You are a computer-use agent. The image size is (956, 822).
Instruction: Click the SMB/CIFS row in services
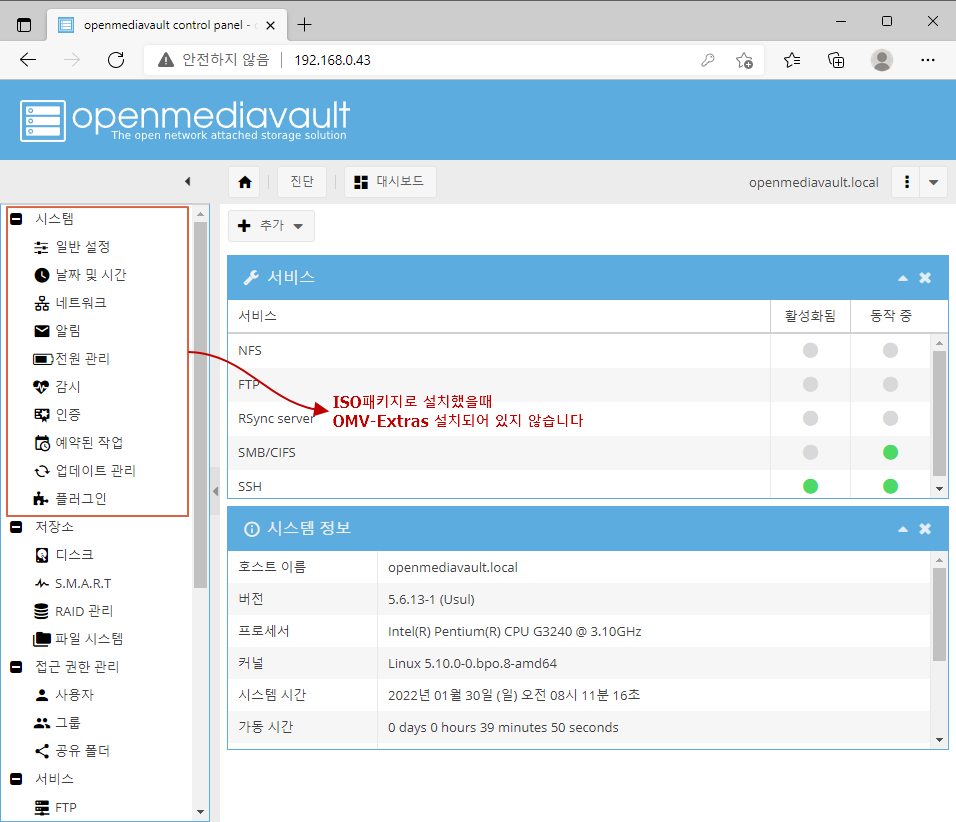(579, 452)
